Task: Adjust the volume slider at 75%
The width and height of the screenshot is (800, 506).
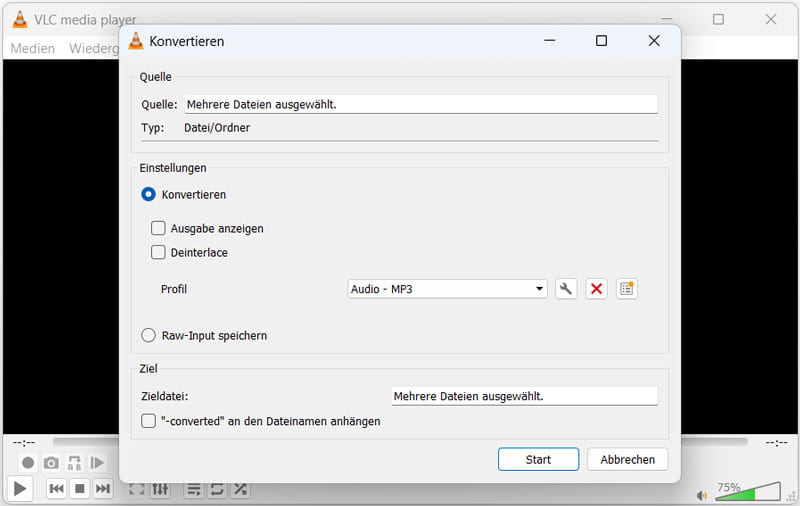Action: (x=747, y=492)
